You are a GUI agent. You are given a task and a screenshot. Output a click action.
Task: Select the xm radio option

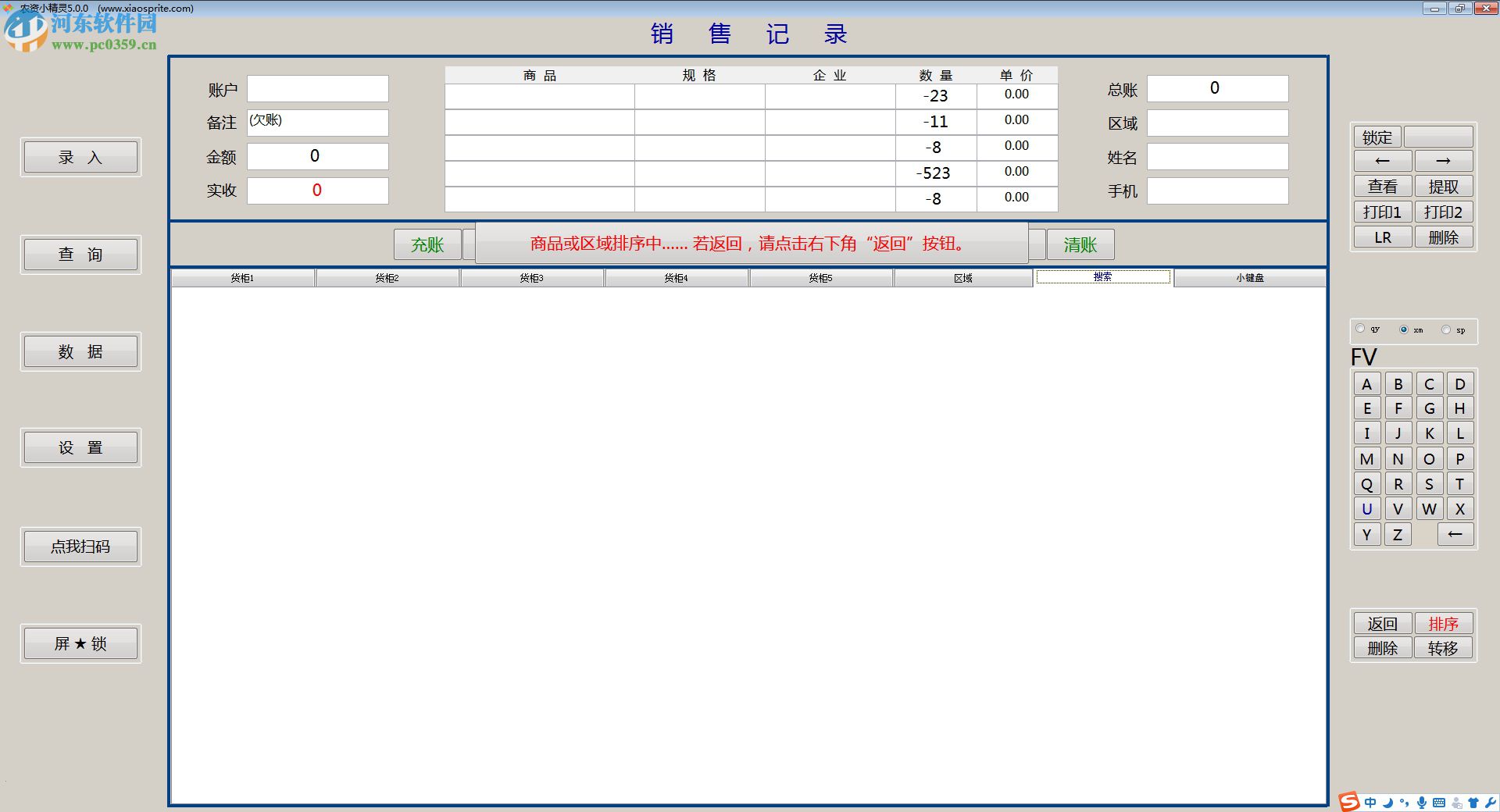pos(1404,329)
